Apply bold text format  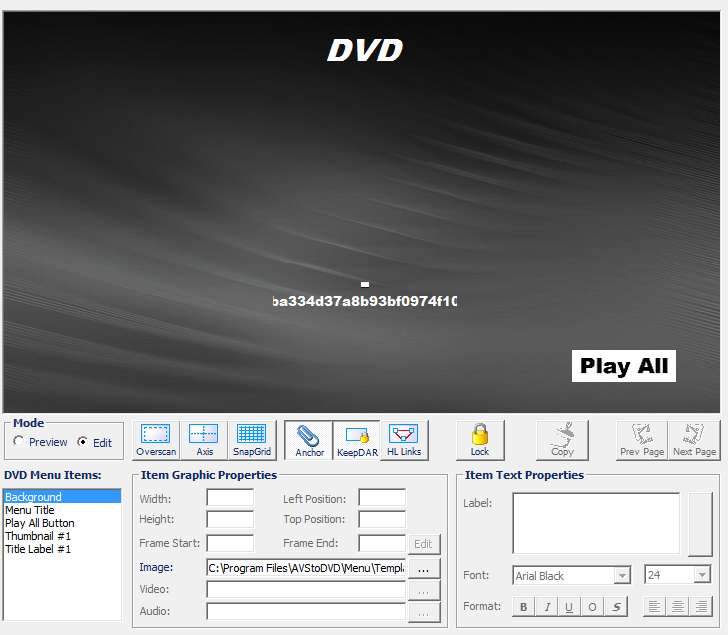coord(524,607)
